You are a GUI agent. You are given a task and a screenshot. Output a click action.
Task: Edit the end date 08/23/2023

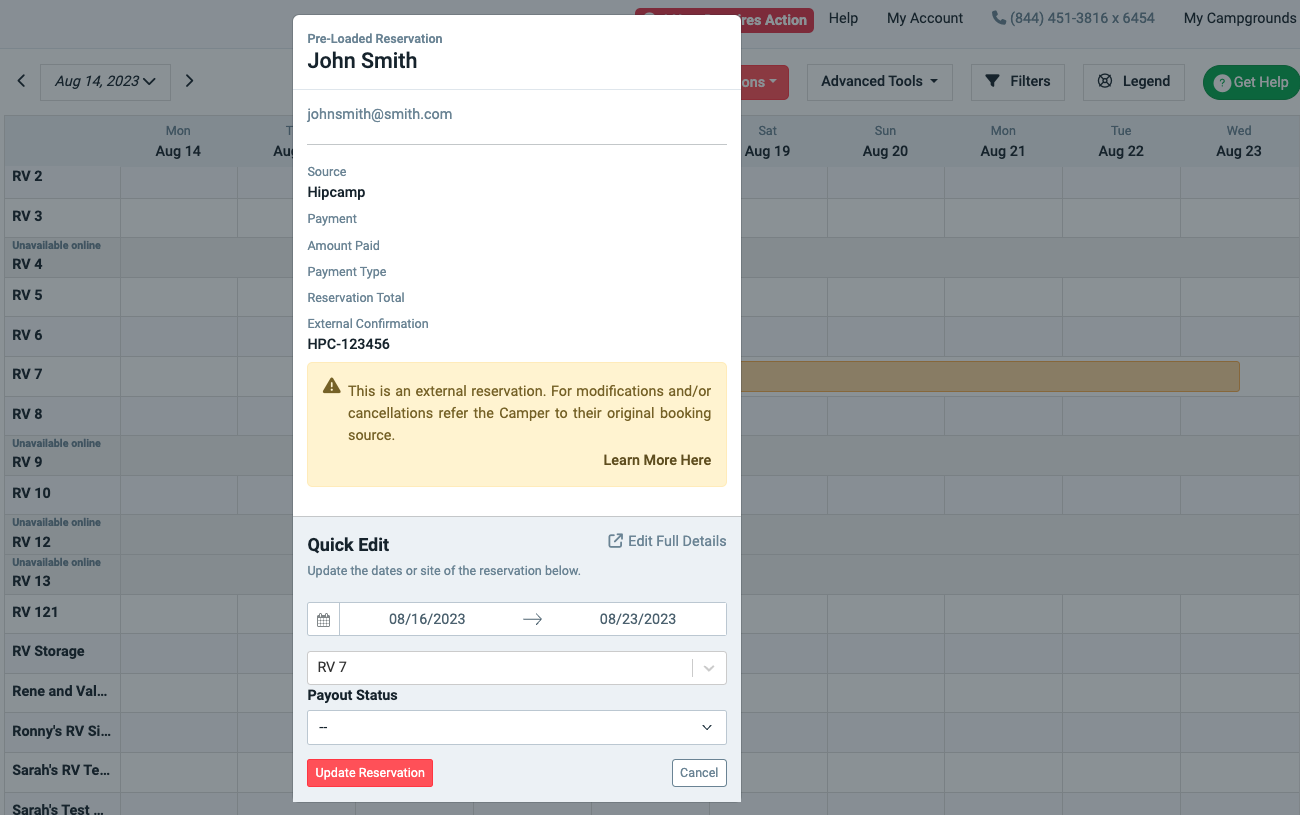pyautogui.click(x=638, y=619)
